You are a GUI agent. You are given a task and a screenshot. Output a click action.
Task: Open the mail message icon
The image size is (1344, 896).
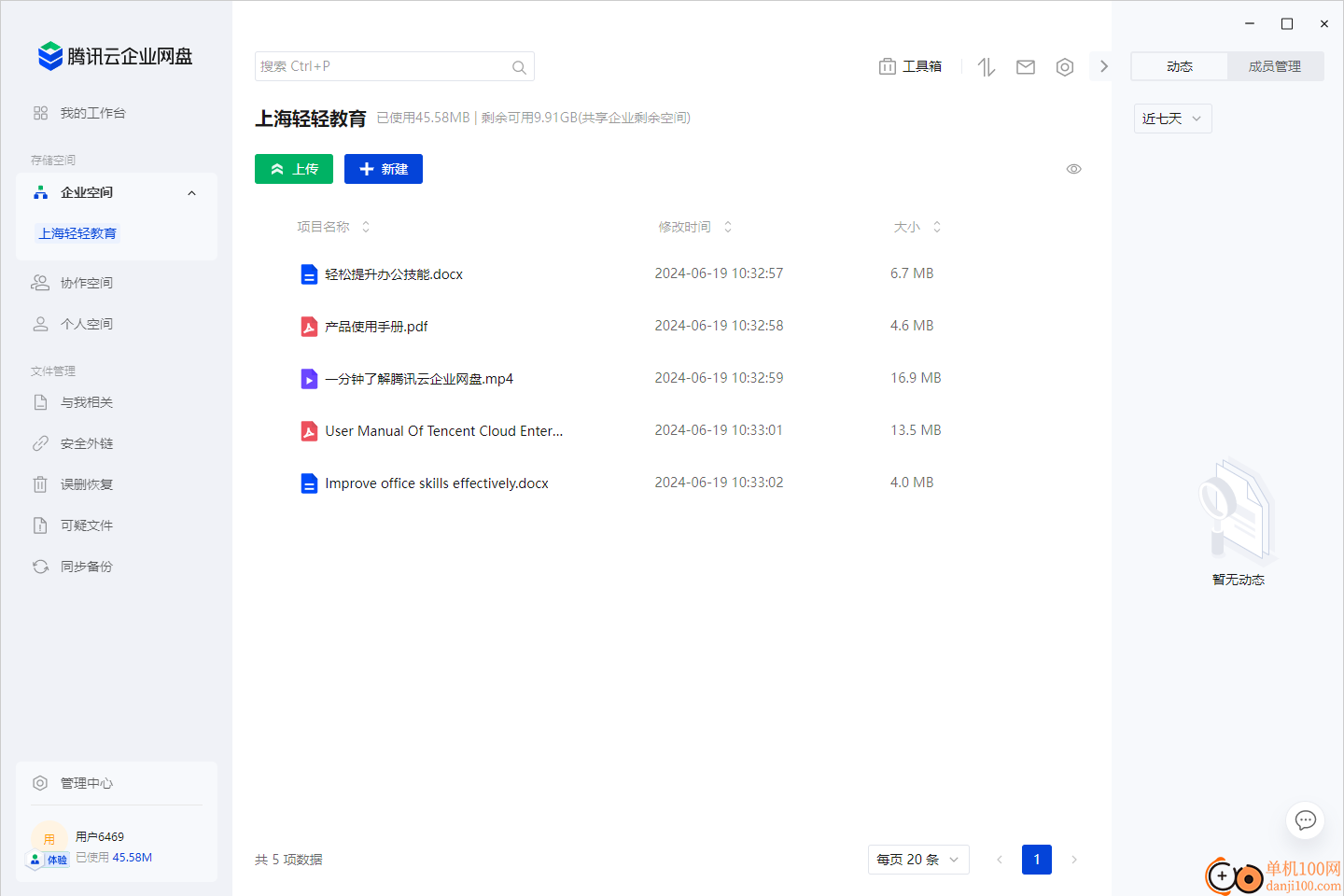[1026, 66]
